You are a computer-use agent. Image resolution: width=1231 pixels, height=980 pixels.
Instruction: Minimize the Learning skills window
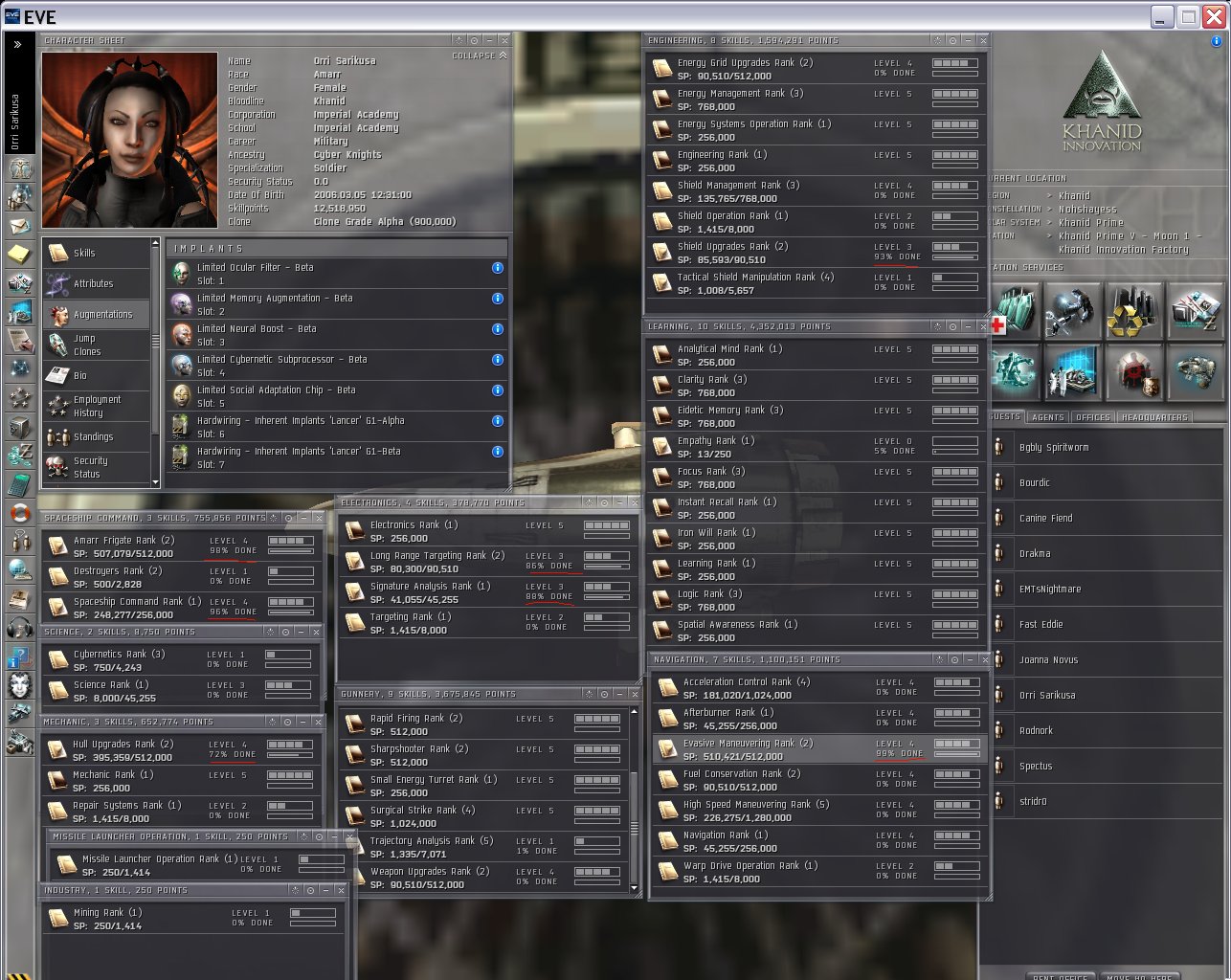[968, 326]
